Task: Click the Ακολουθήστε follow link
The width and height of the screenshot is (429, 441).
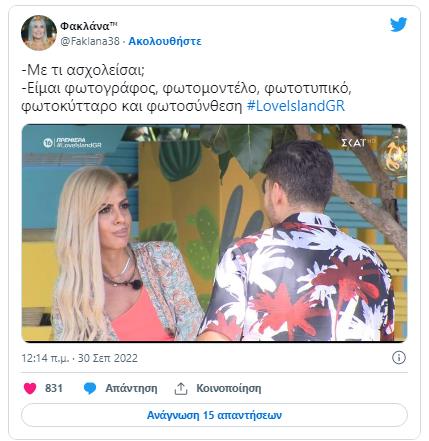Action: (x=165, y=41)
